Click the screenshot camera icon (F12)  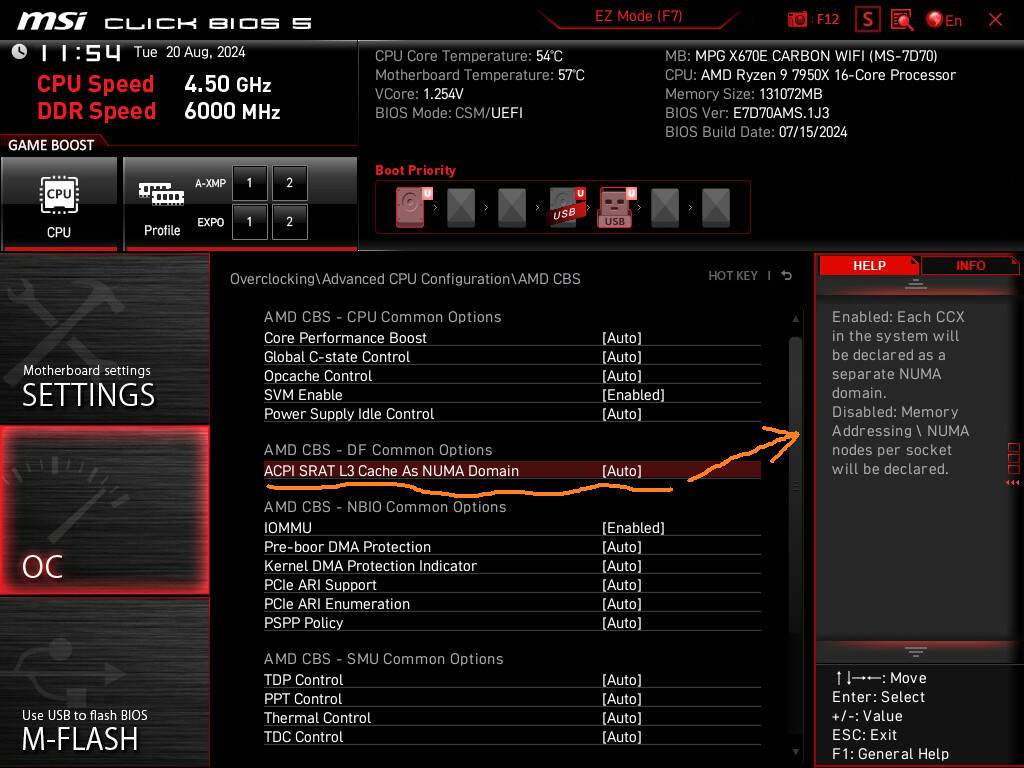pyautogui.click(x=798, y=20)
